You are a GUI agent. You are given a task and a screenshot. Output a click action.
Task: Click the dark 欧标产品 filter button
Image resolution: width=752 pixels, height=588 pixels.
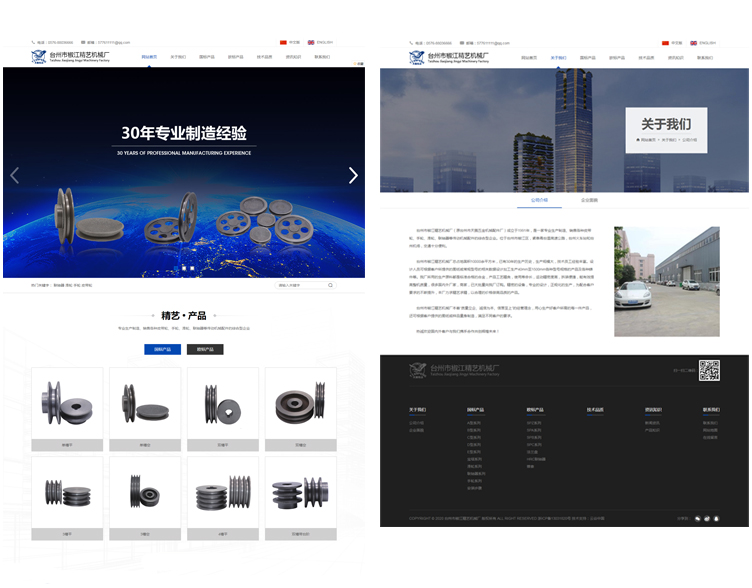(x=205, y=350)
